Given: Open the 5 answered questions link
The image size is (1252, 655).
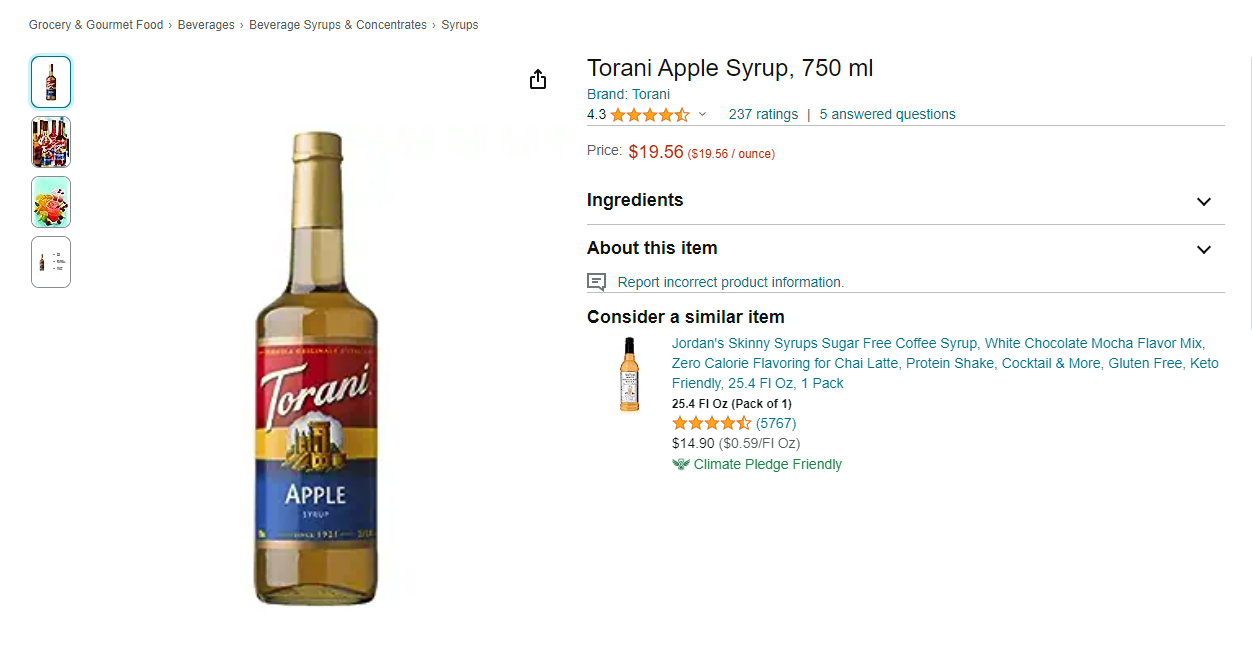Looking at the screenshot, I should coord(887,114).
